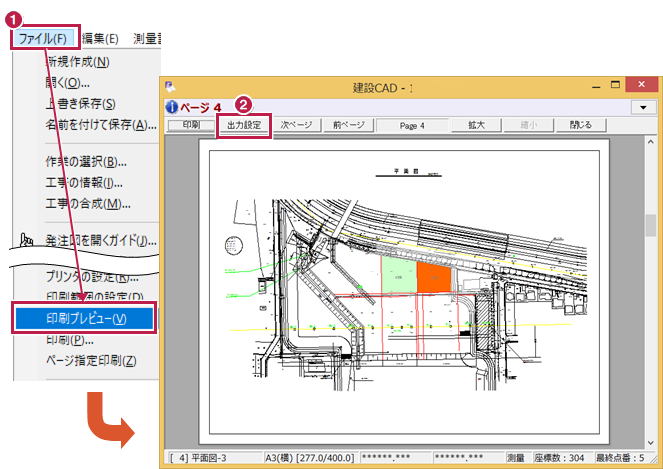The height and width of the screenshot is (469, 663).
Task: Open the ファイル(F) menu
Action: [x=43, y=38]
